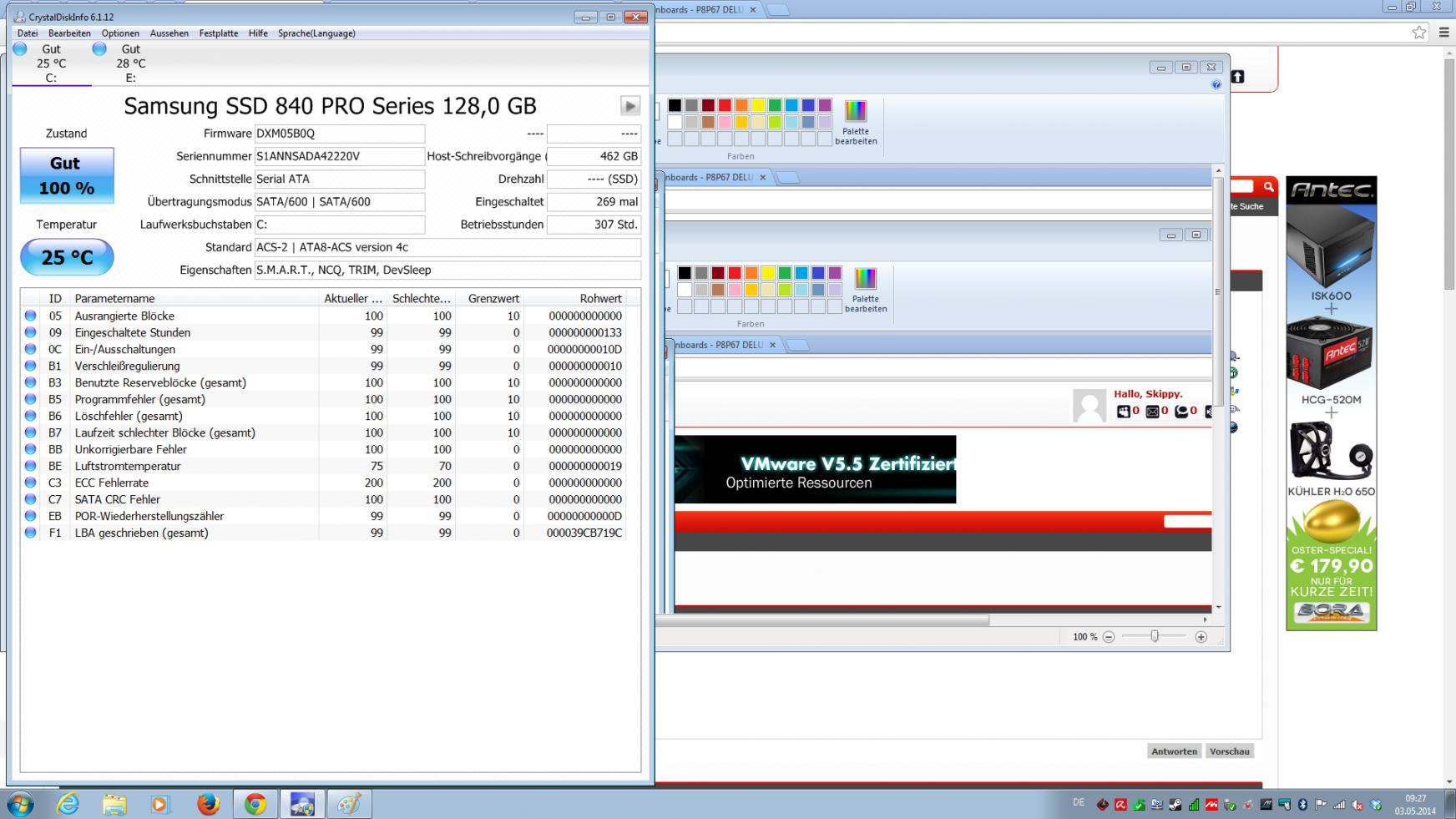Image resolution: width=1456 pixels, height=819 pixels.
Task: Open the Bearbeiten menu
Action: tap(69, 33)
